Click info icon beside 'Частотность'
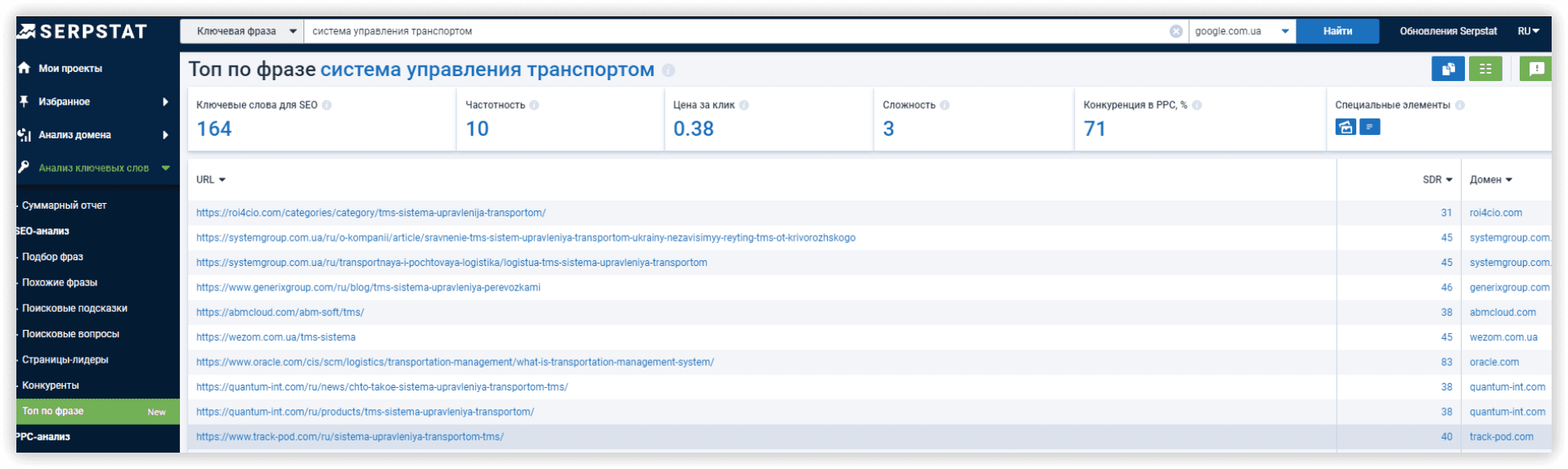 (x=534, y=105)
